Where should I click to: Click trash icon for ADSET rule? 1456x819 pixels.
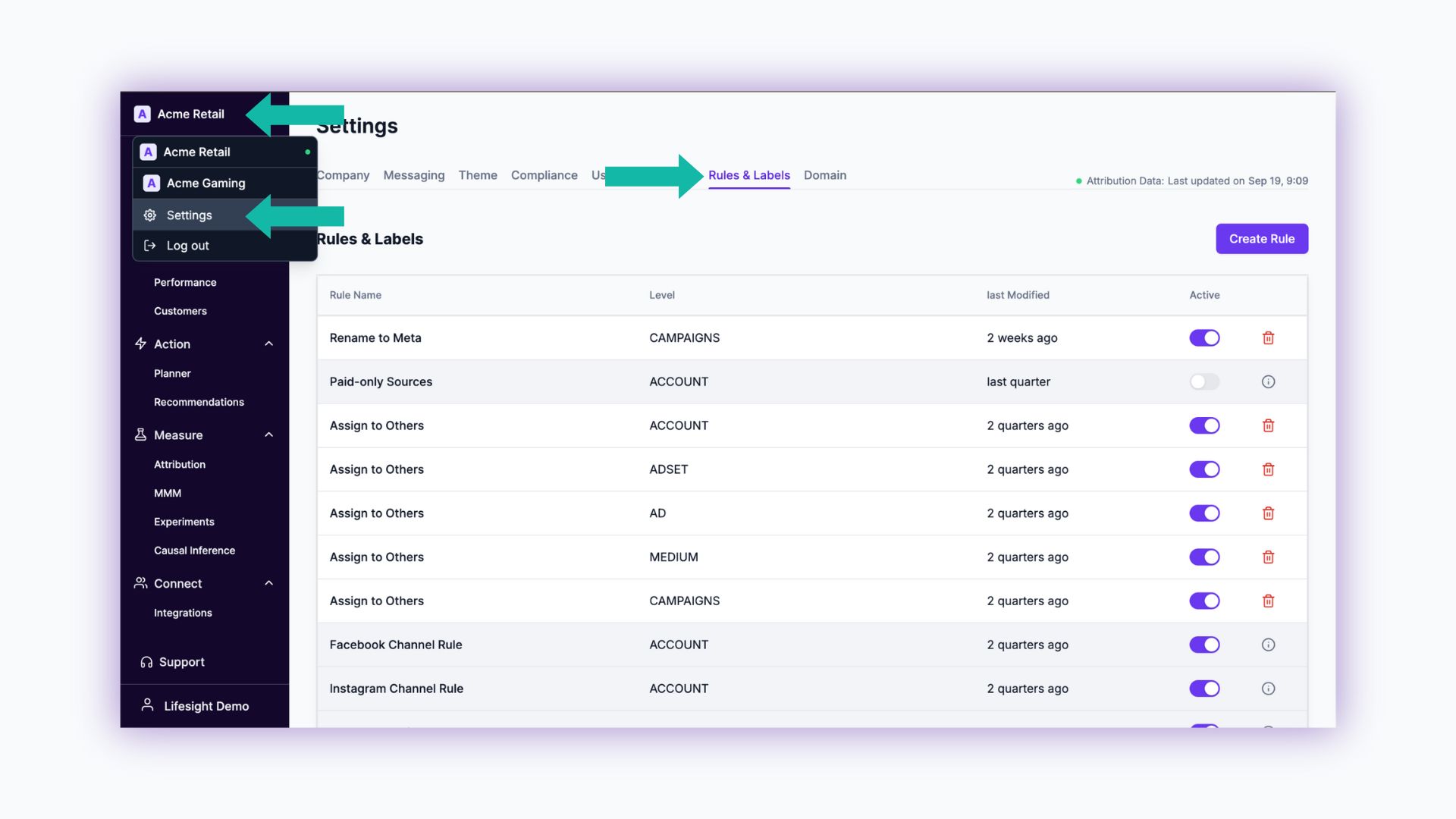(x=1268, y=469)
